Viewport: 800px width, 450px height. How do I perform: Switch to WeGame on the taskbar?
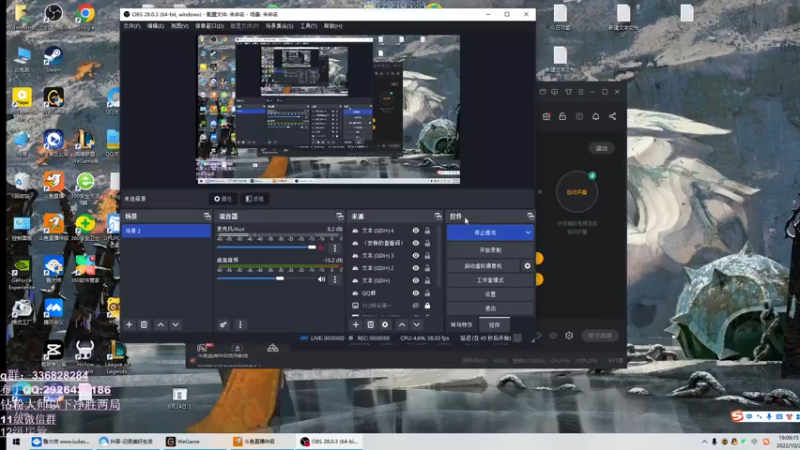184,442
